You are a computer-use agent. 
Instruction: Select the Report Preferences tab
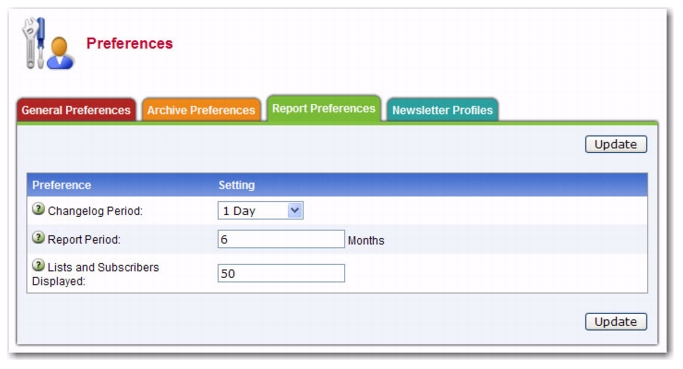324,108
